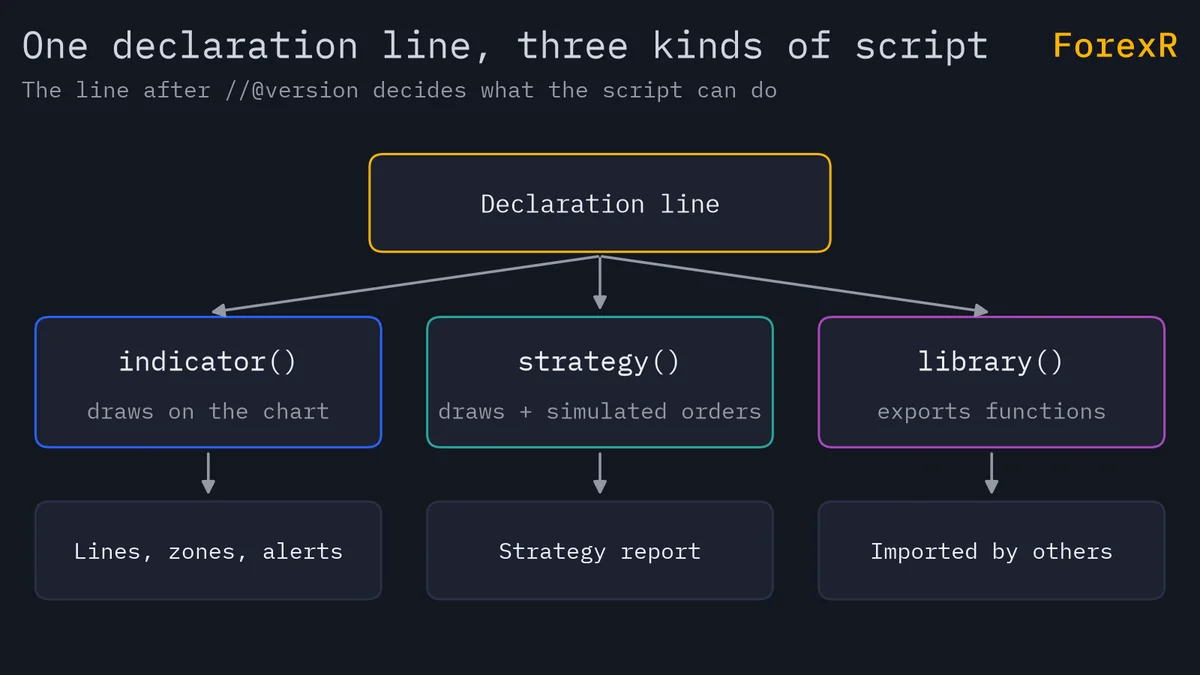
Task: Click 'draws + simulated orders' caption
Action: coord(599,411)
